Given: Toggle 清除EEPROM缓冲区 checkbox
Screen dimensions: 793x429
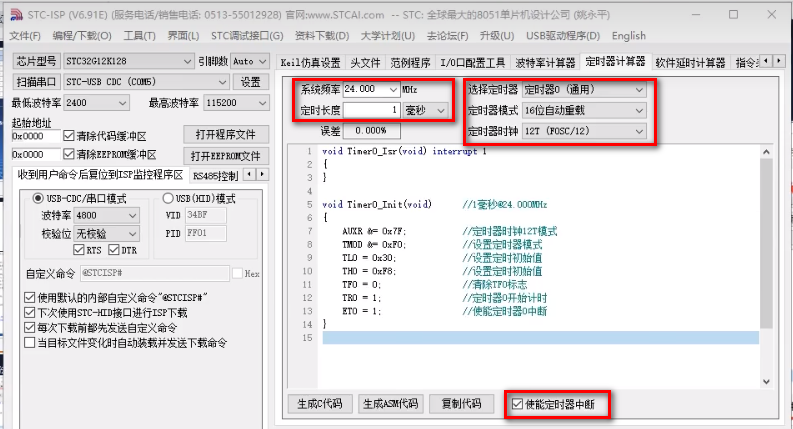Looking at the screenshot, I should [69, 154].
